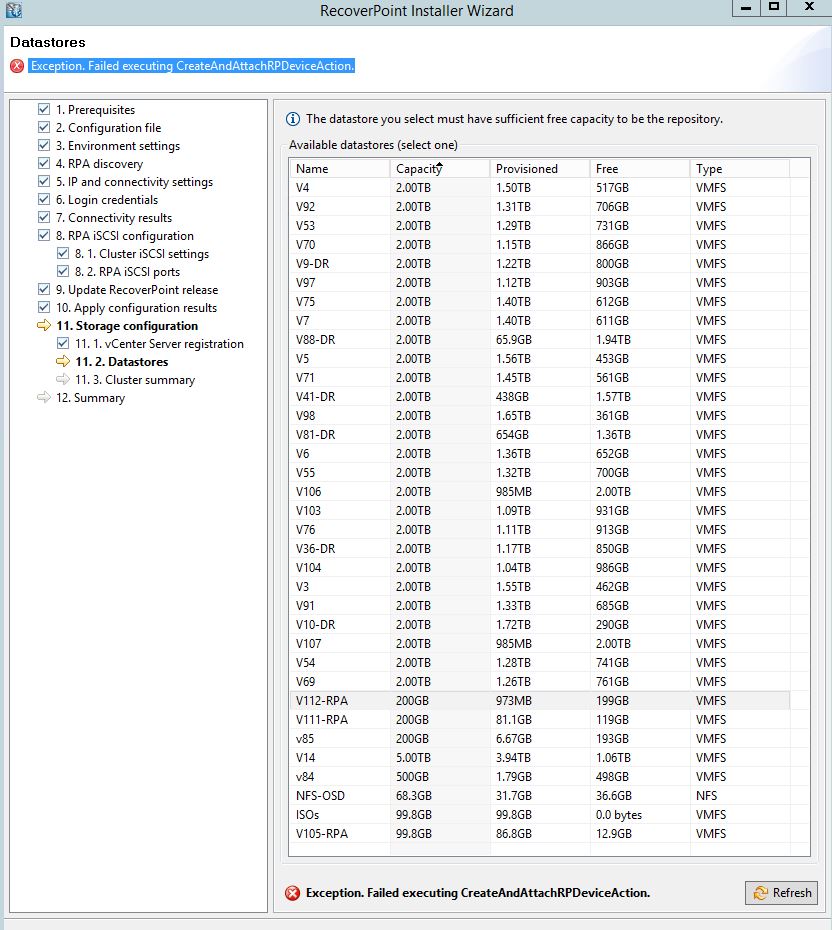Select datastore V105-RPA row
832x930 pixels.
pos(540,833)
